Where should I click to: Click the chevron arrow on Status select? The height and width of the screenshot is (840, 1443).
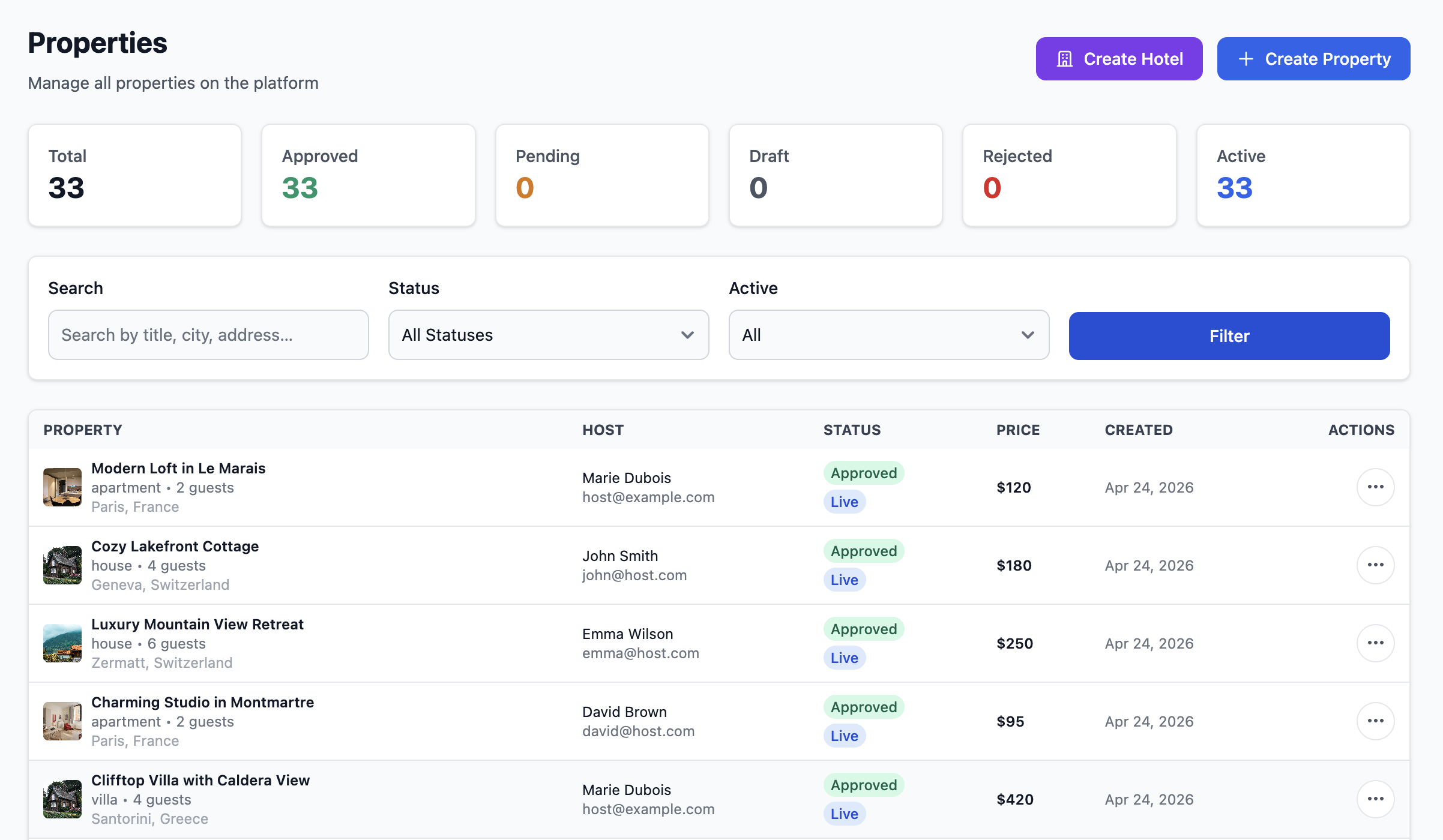pos(687,335)
